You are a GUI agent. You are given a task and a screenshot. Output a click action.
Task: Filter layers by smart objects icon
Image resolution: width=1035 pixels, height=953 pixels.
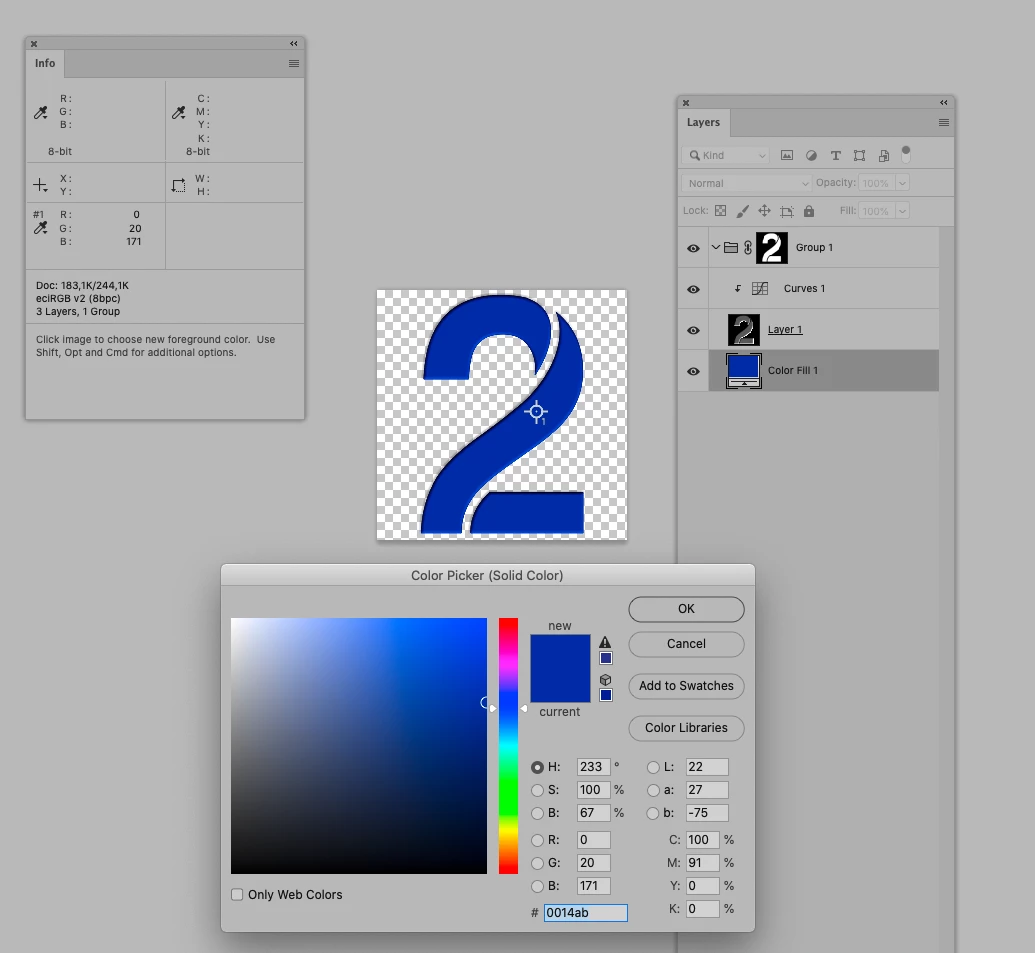coord(884,155)
